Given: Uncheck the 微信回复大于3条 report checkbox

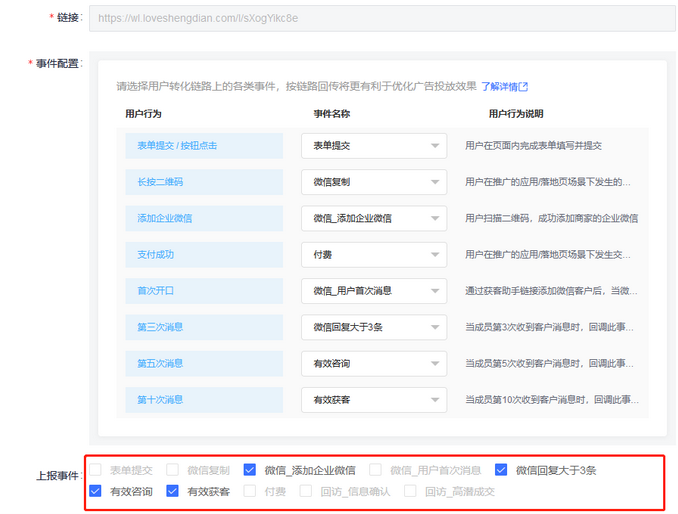Looking at the screenshot, I should [501, 469].
